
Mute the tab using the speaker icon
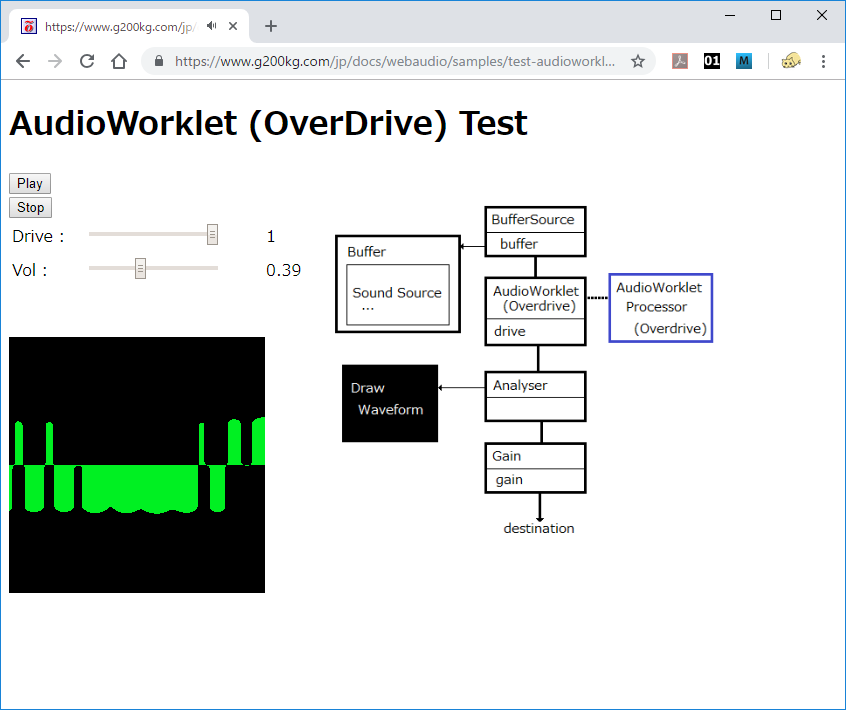tap(212, 26)
